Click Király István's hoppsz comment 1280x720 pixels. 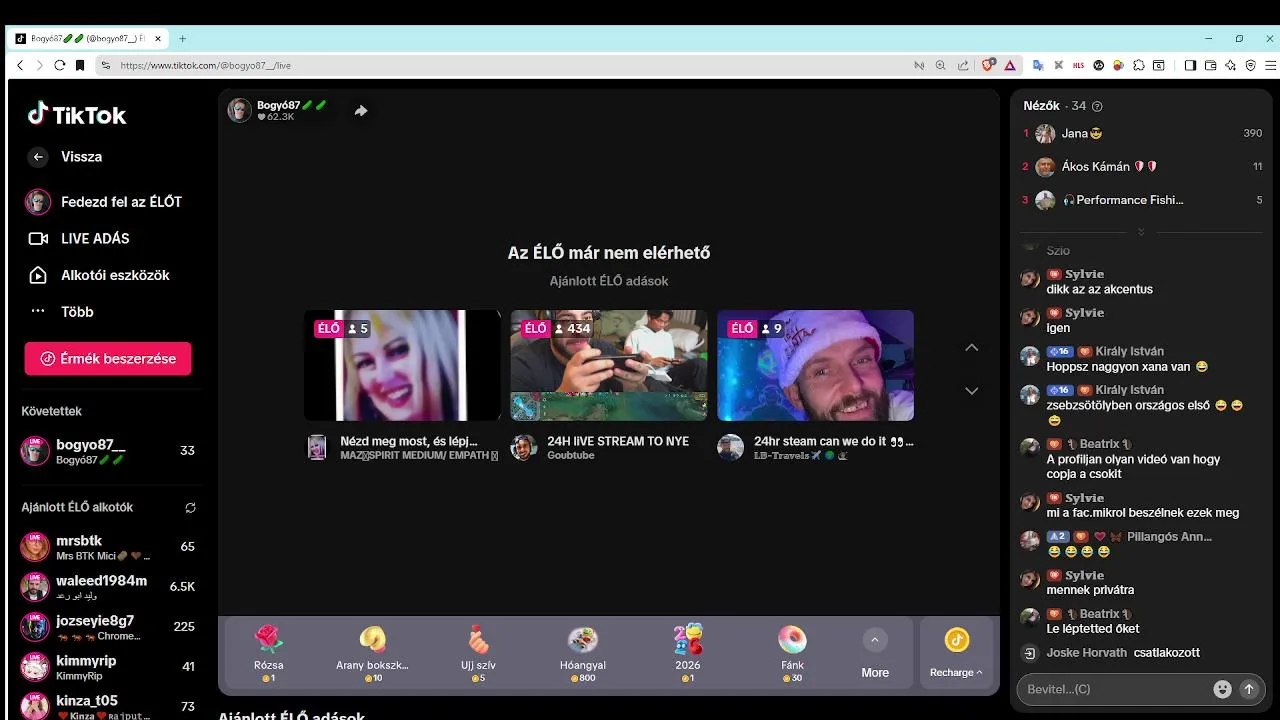[x=1127, y=367]
